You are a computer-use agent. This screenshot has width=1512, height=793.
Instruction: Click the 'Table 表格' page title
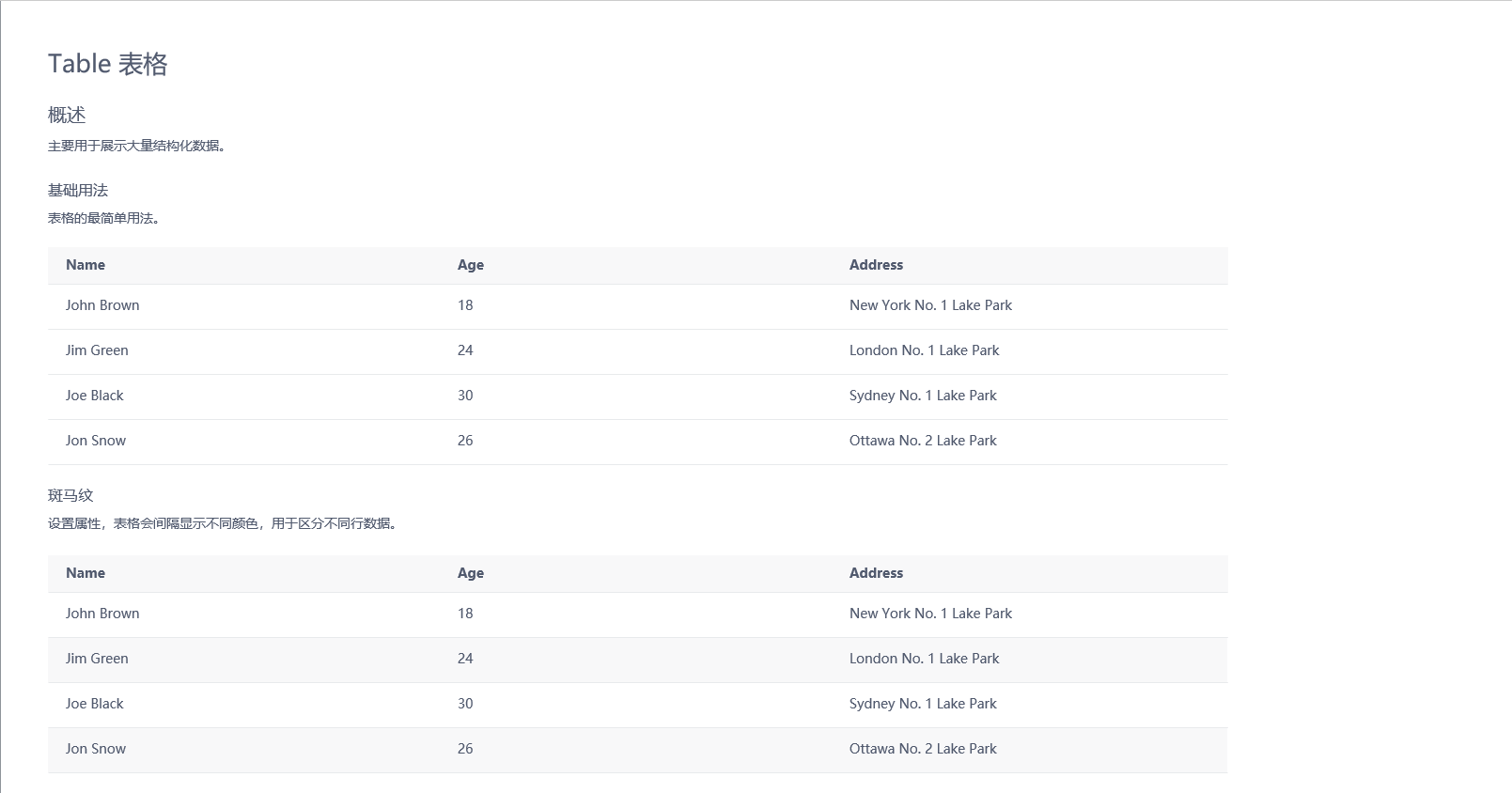pyautogui.click(x=108, y=64)
